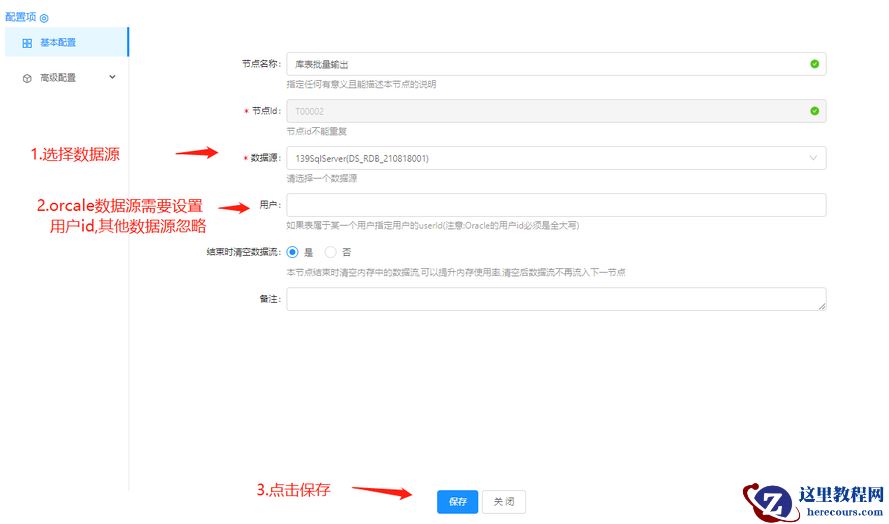Click the target icon next to 配置项

pos(44,18)
